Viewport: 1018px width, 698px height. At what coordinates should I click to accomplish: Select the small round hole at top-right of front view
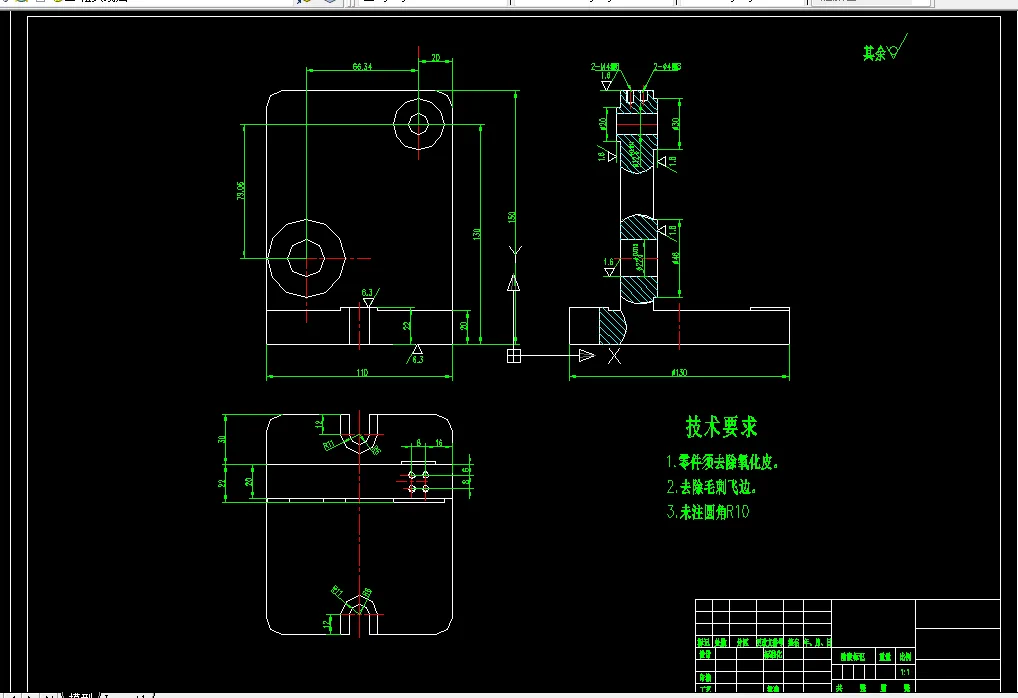coord(418,123)
